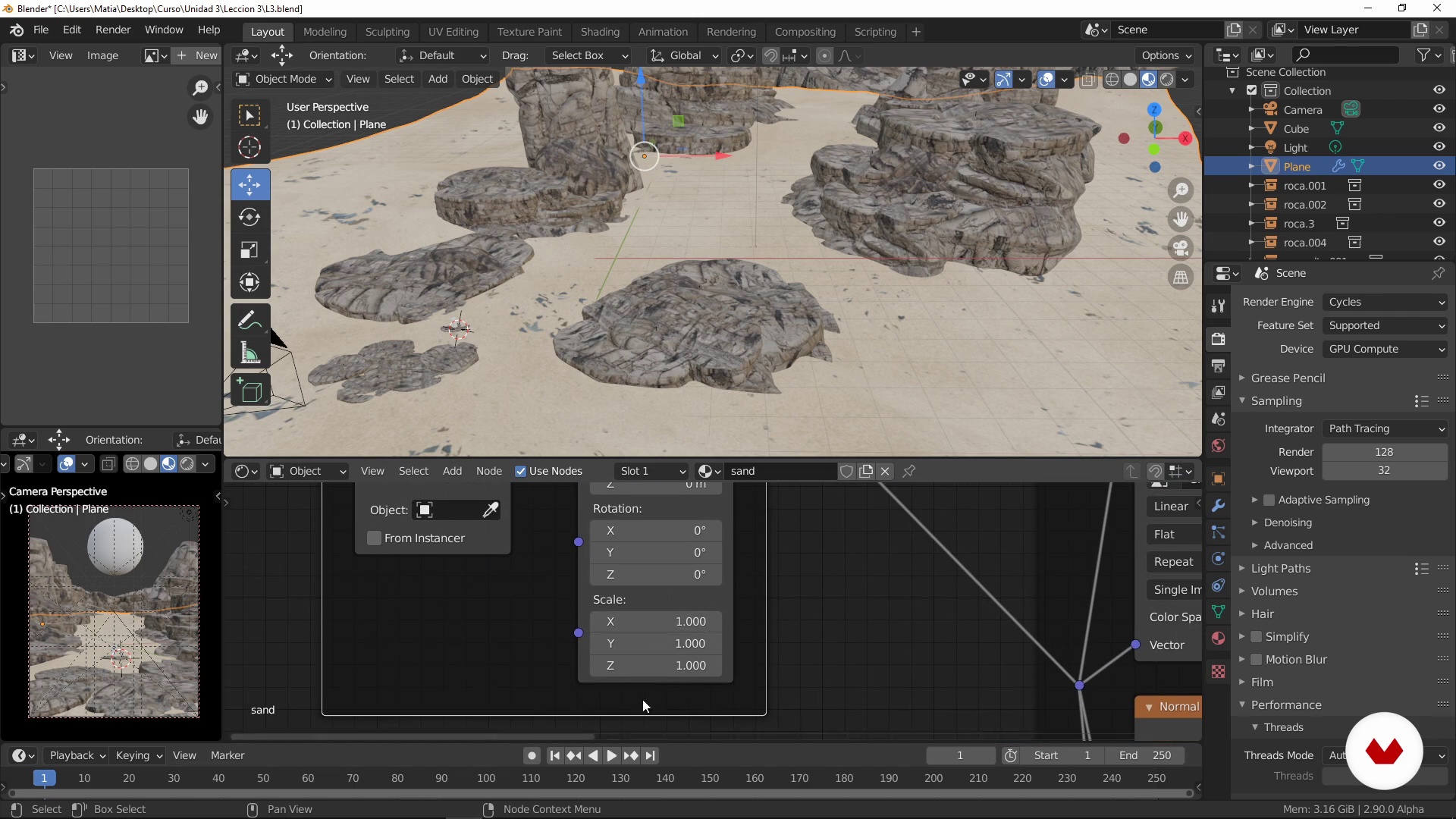Enable the From Instancer checkbox
Screen dimensions: 1456x819
click(374, 538)
